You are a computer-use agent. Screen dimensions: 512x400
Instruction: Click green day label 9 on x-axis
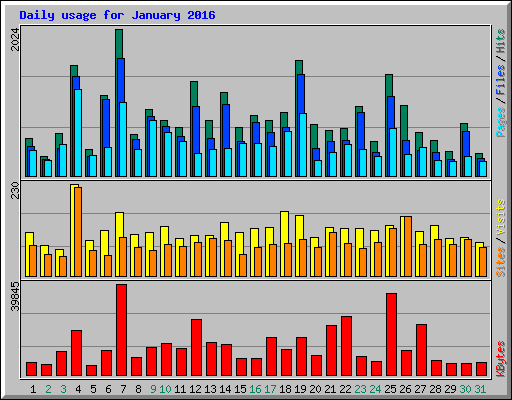click(x=153, y=389)
